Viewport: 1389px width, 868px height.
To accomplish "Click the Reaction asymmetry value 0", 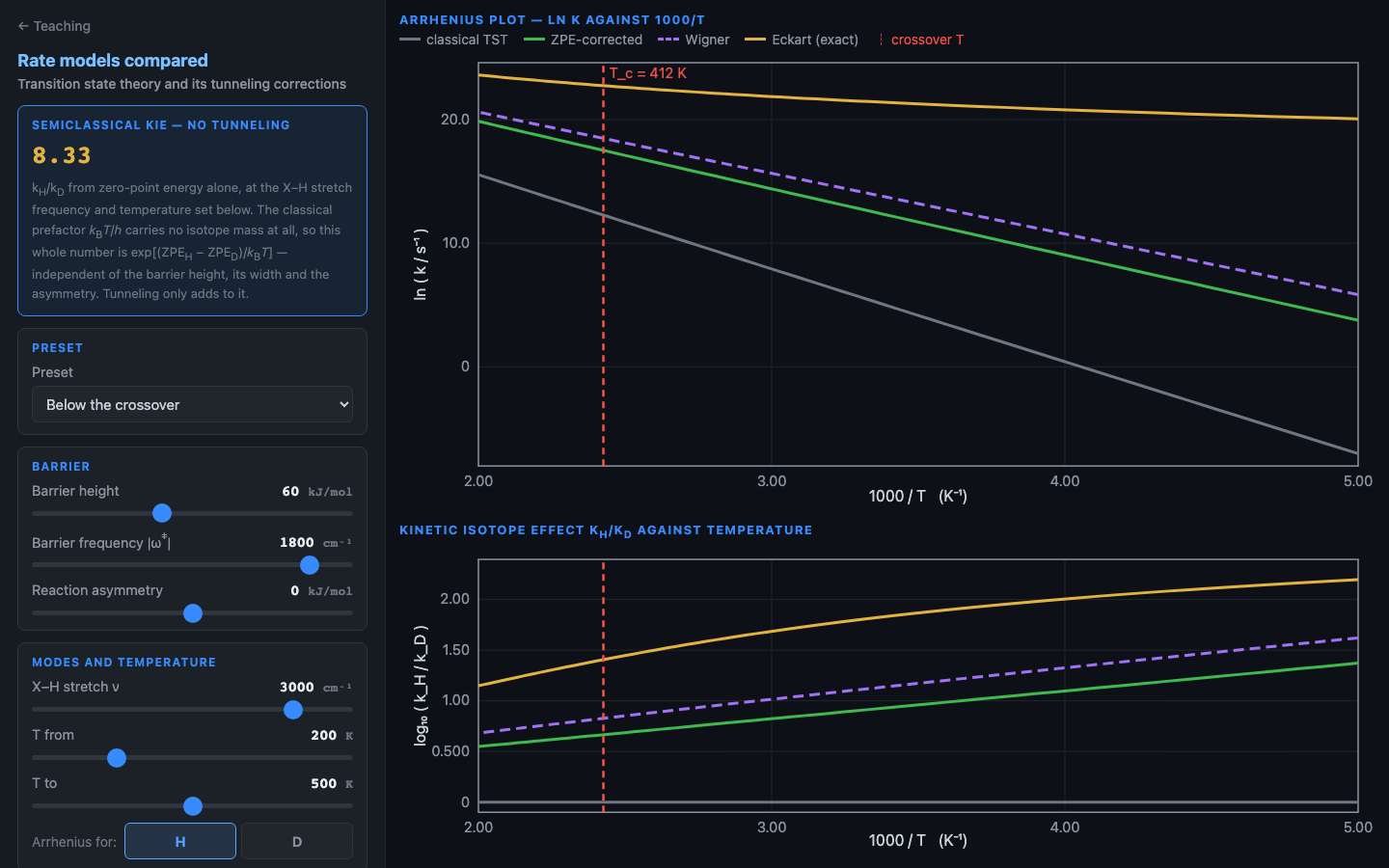I will (x=295, y=590).
